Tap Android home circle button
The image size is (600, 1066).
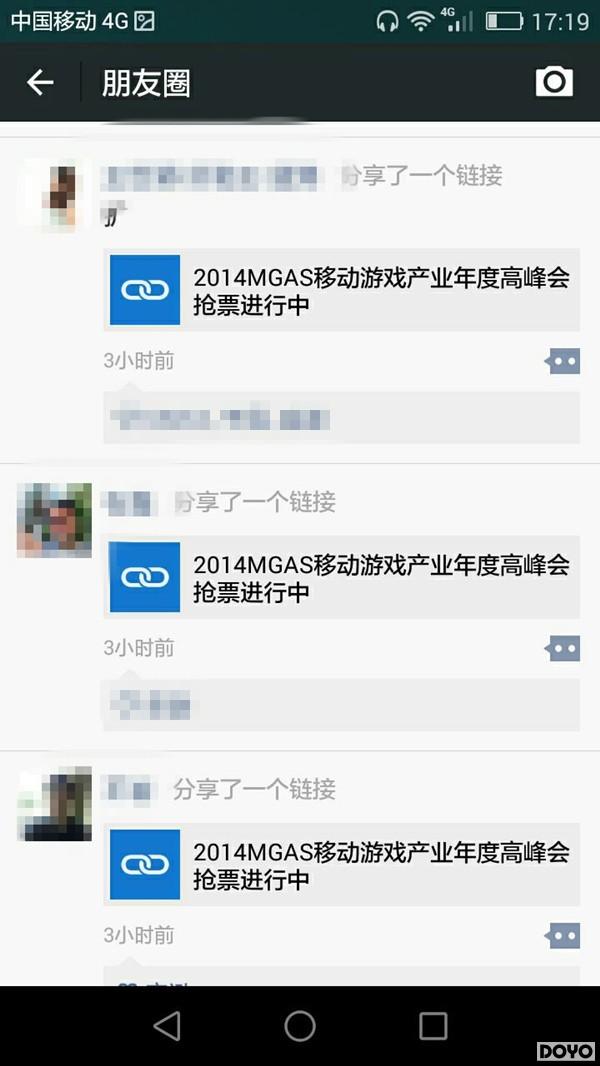pyautogui.click(x=300, y=1025)
